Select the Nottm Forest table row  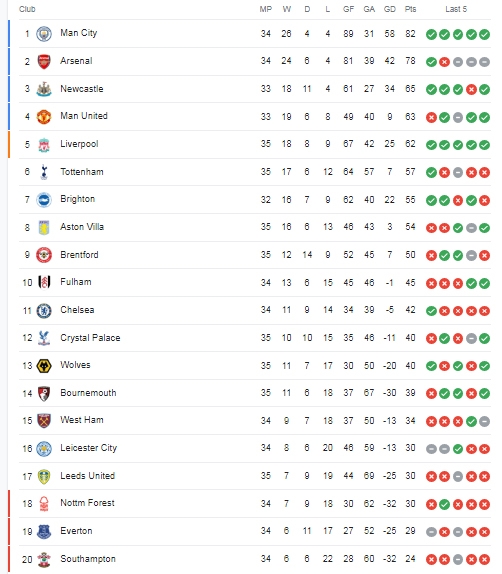tap(255, 504)
